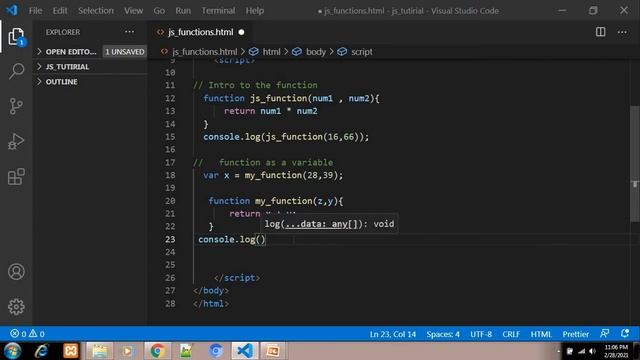Click the Split Editor Right icon
The height and width of the screenshot is (360, 640).
[x=600, y=32]
